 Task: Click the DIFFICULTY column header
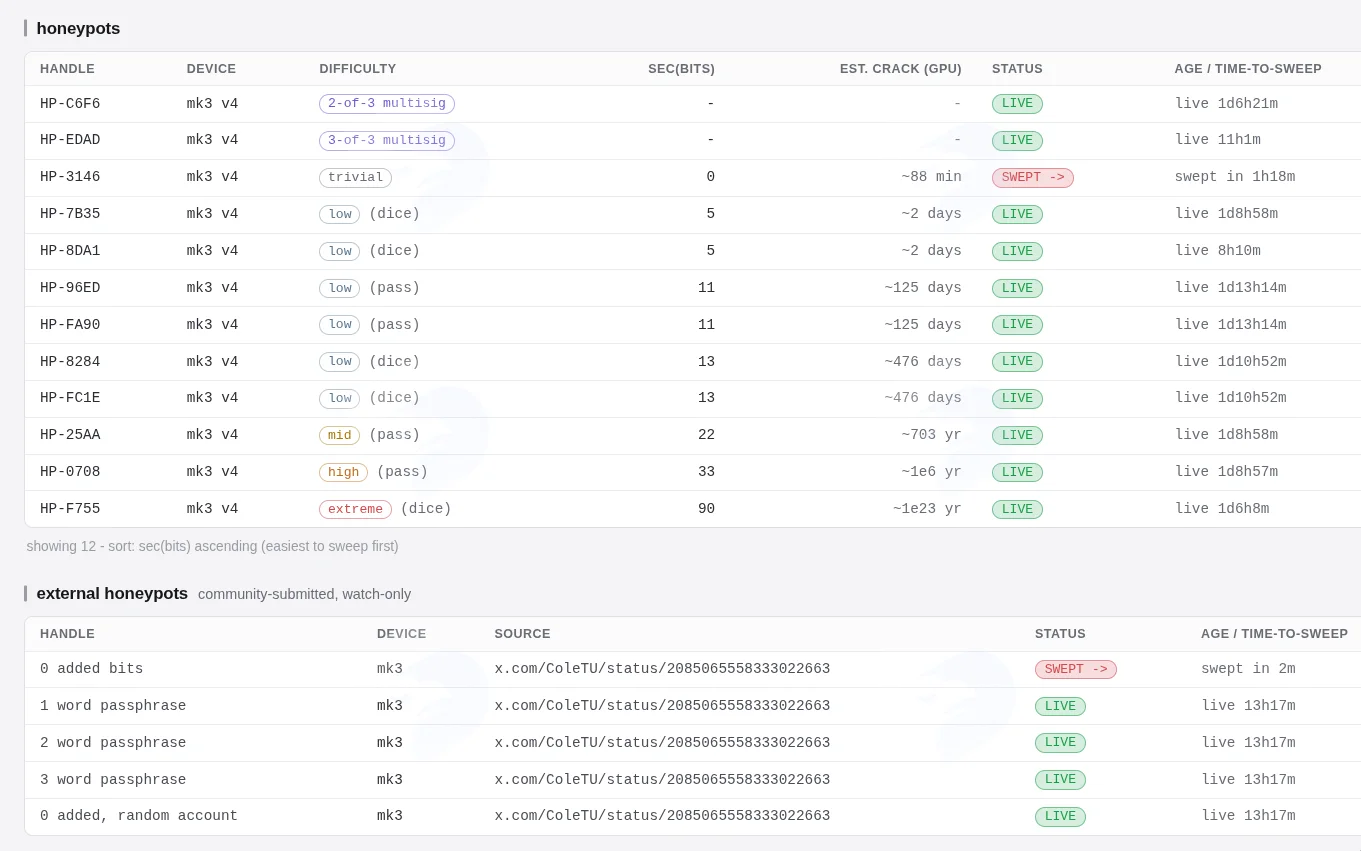[358, 69]
